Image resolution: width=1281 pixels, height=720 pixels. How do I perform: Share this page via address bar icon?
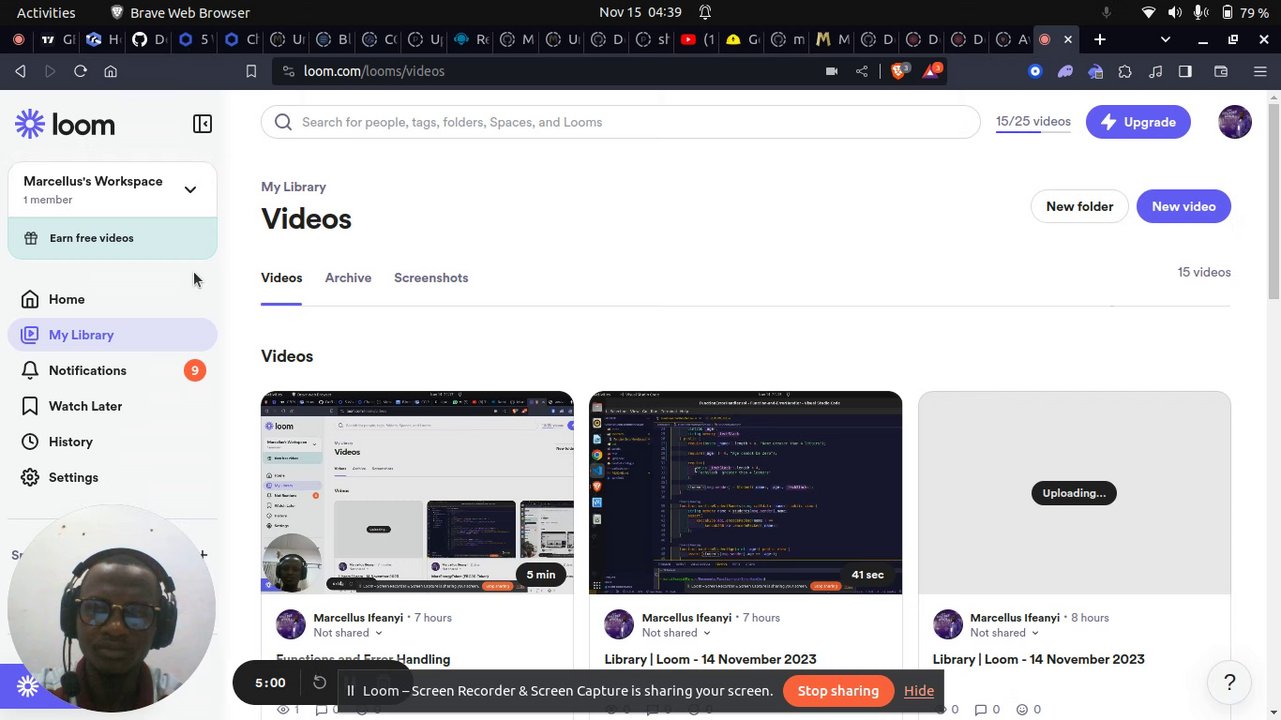coord(862,71)
